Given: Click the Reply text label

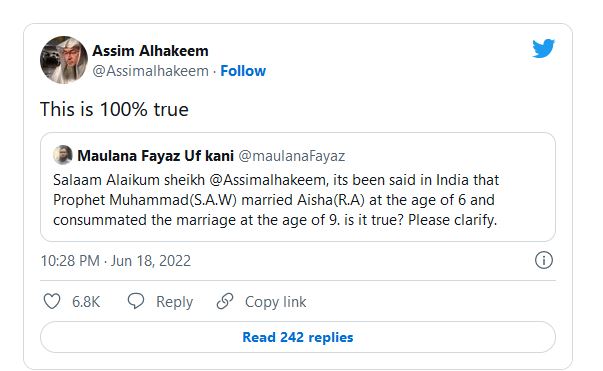Looking at the screenshot, I should coord(174,302).
